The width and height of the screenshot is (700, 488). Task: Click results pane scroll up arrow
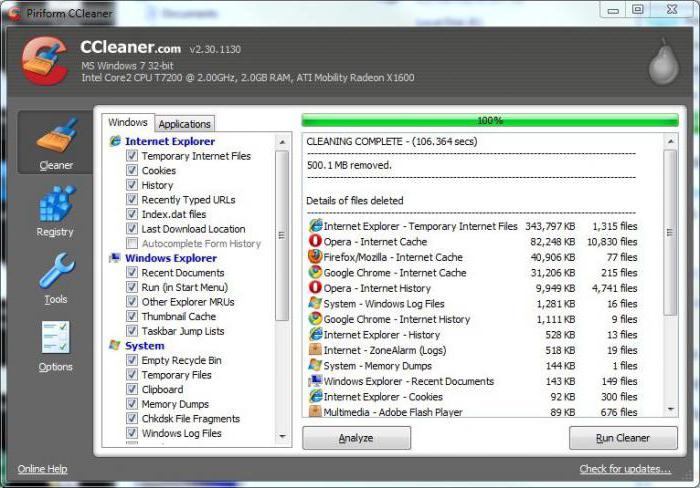tap(671, 142)
